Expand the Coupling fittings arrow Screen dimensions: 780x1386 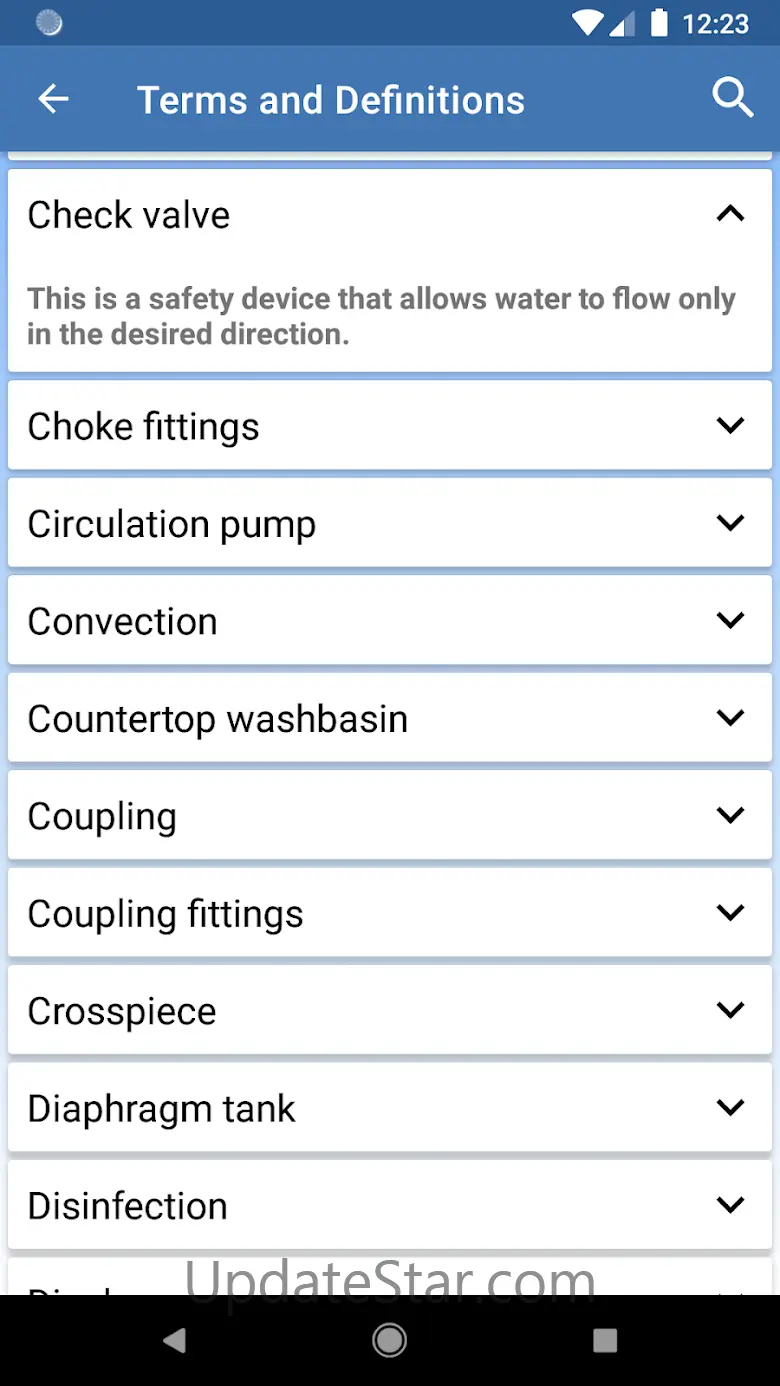tap(731, 912)
